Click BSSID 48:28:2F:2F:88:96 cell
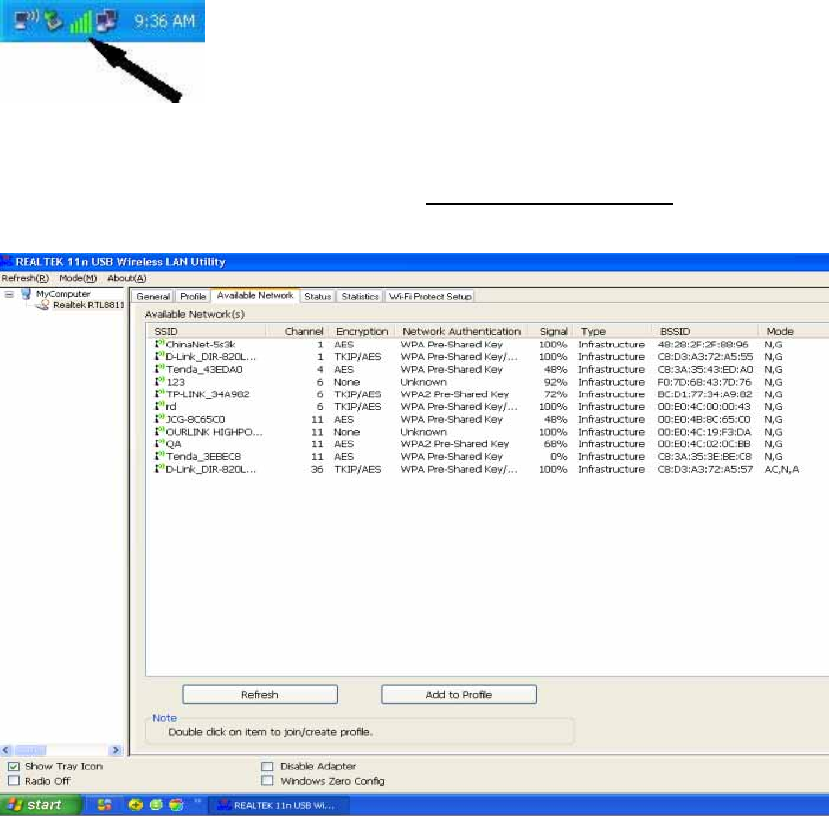This screenshot has width=829, height=816. point(703,344)
